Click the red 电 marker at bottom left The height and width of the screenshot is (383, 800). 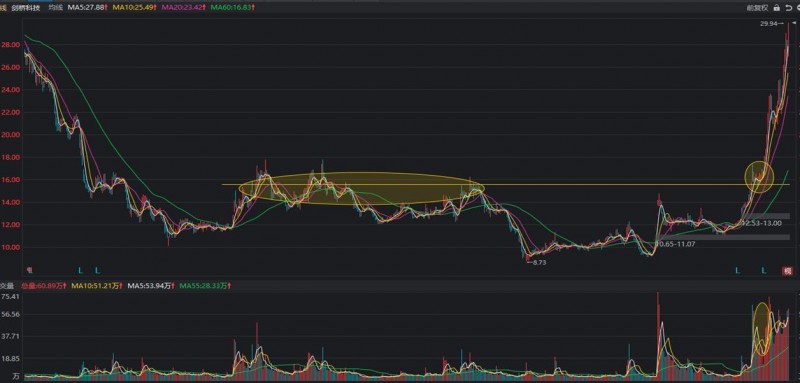point(29,270)
